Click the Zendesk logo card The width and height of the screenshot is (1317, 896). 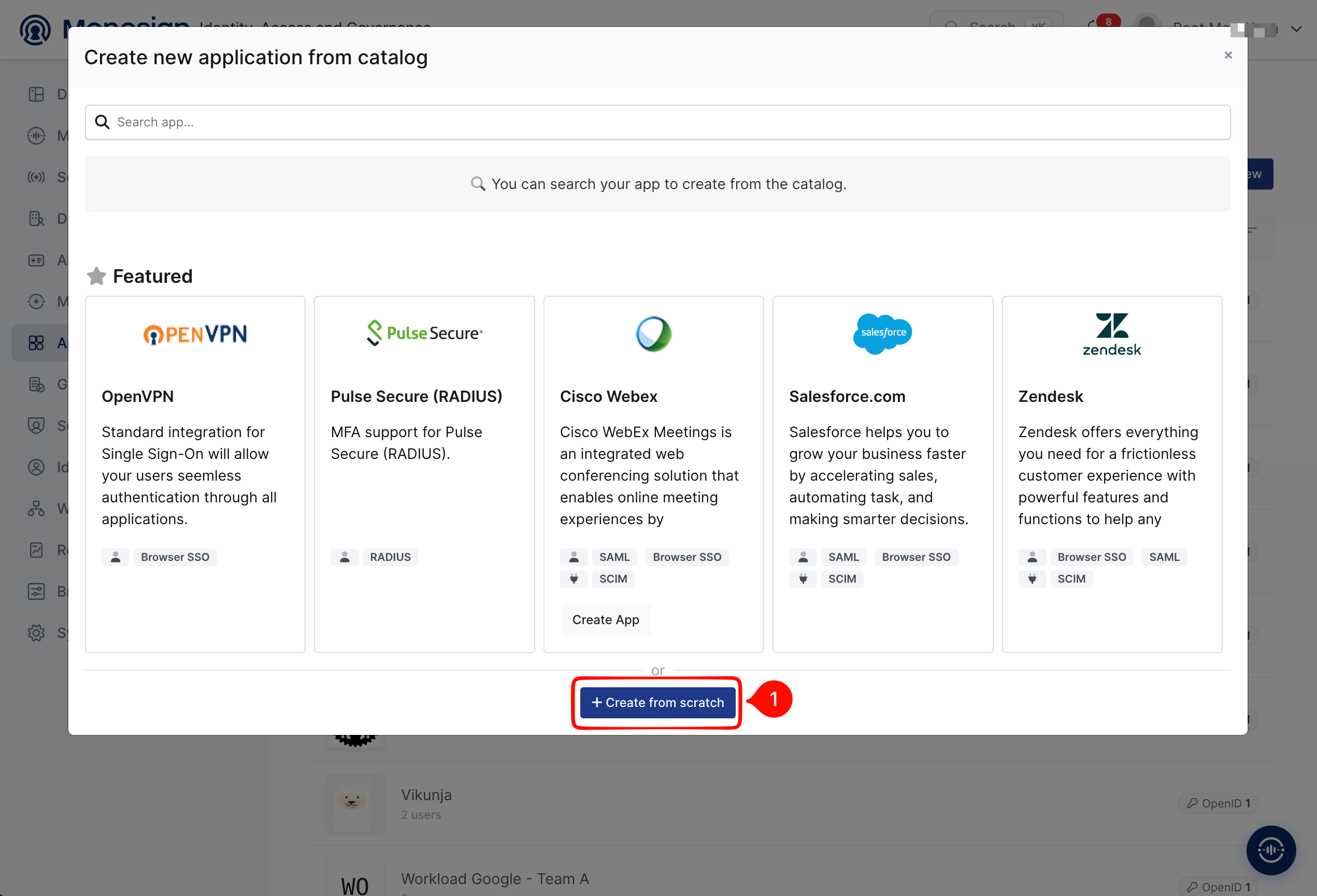coord(1112,473)
